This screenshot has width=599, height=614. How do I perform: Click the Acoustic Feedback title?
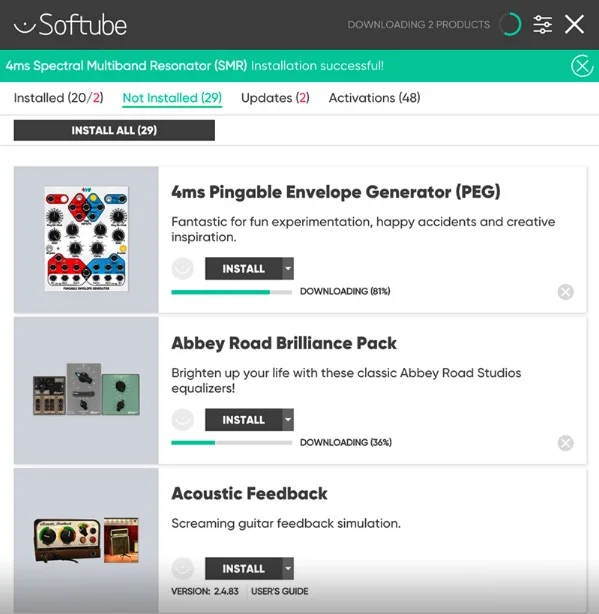pyautogui.click(x=249, y=494)
